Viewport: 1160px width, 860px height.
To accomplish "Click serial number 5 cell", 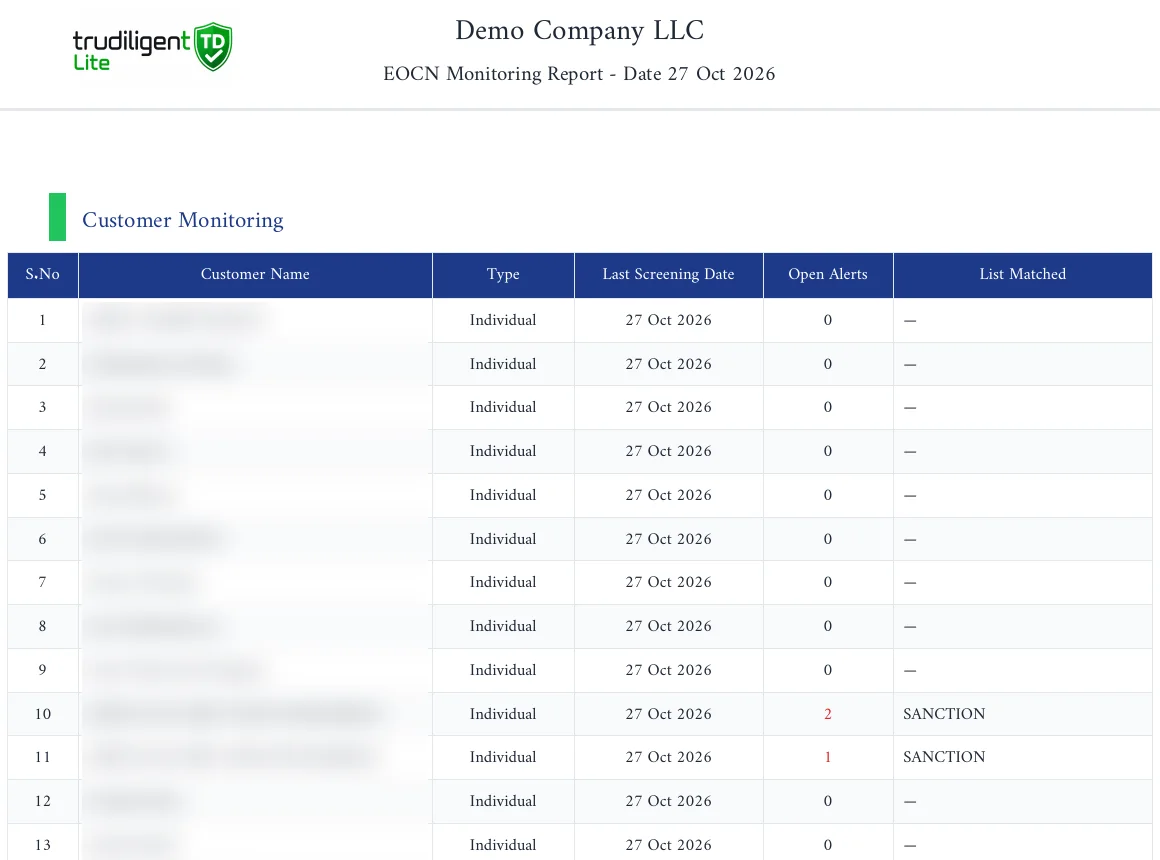I will tap(43, 495).
